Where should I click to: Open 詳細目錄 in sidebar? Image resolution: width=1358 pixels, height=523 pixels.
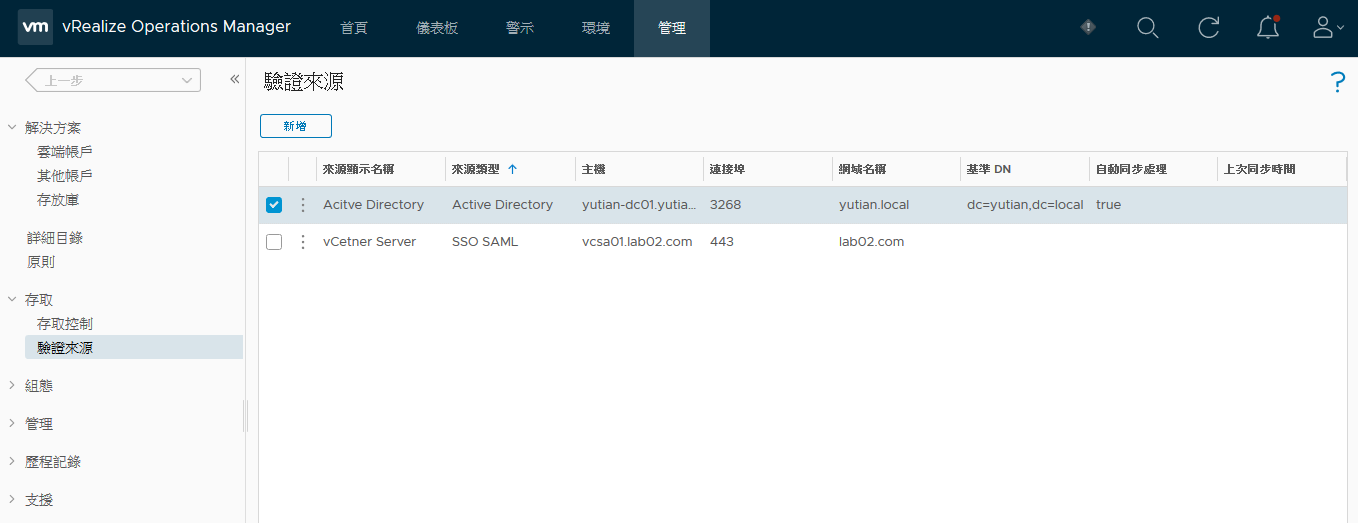pyautogui.click(x=54, y=238)
